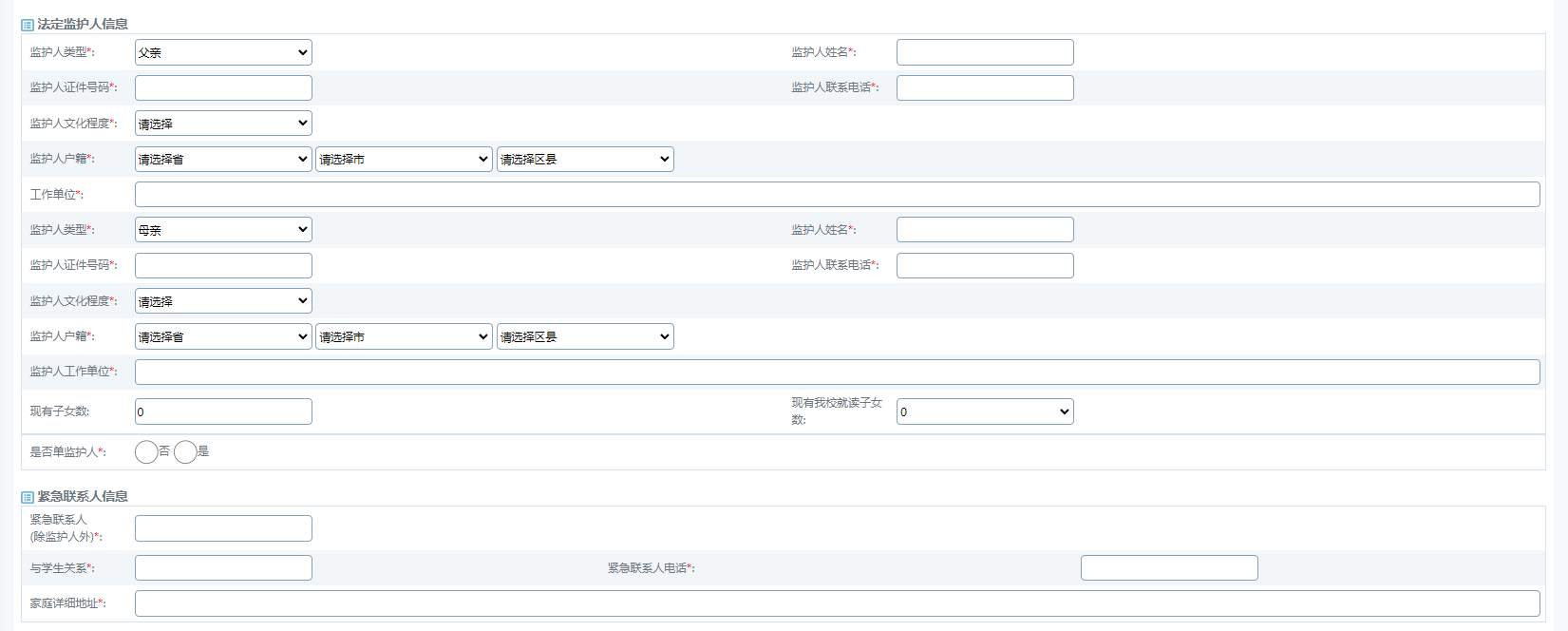
Task: Click the 家庭详细地址 address field
Action: 837,603
